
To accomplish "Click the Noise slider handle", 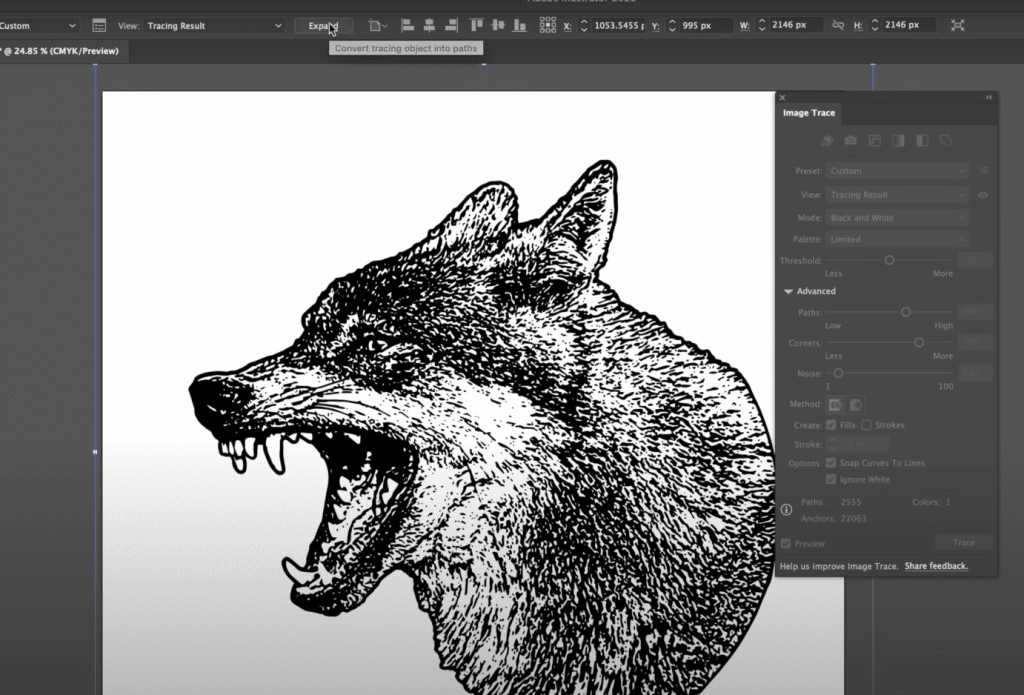I will pyautogui.click(x=838, y=373).
